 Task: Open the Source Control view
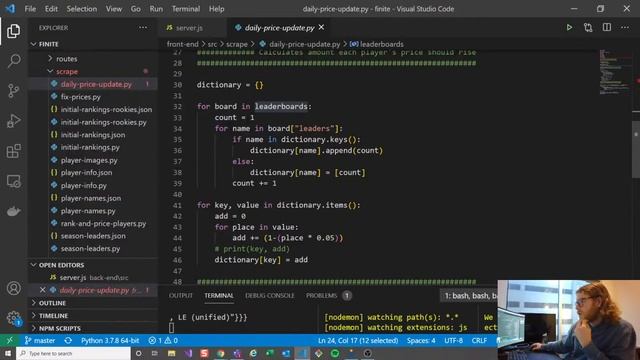[13, 91]
